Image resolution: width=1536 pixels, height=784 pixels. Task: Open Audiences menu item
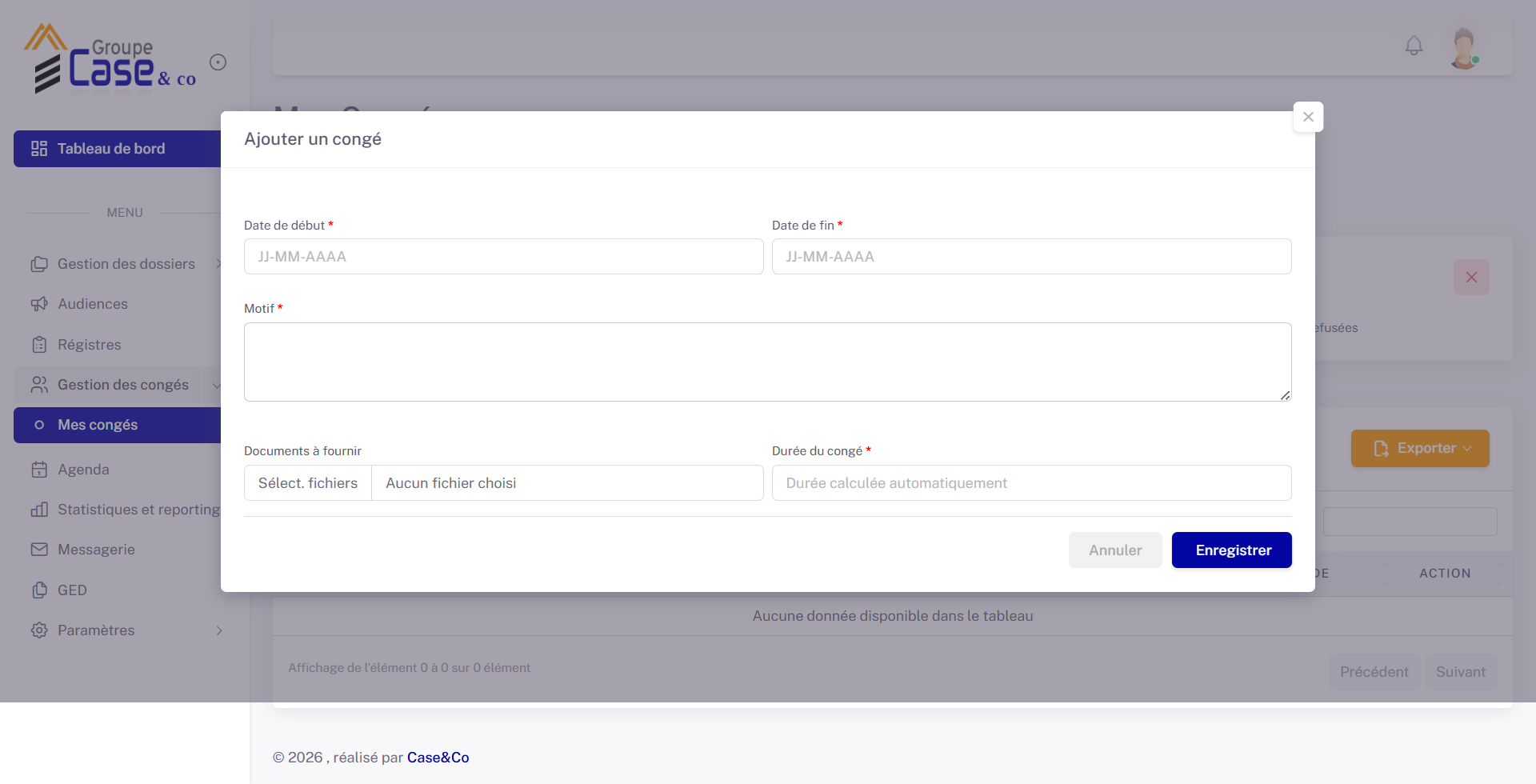tap(118, 304)
